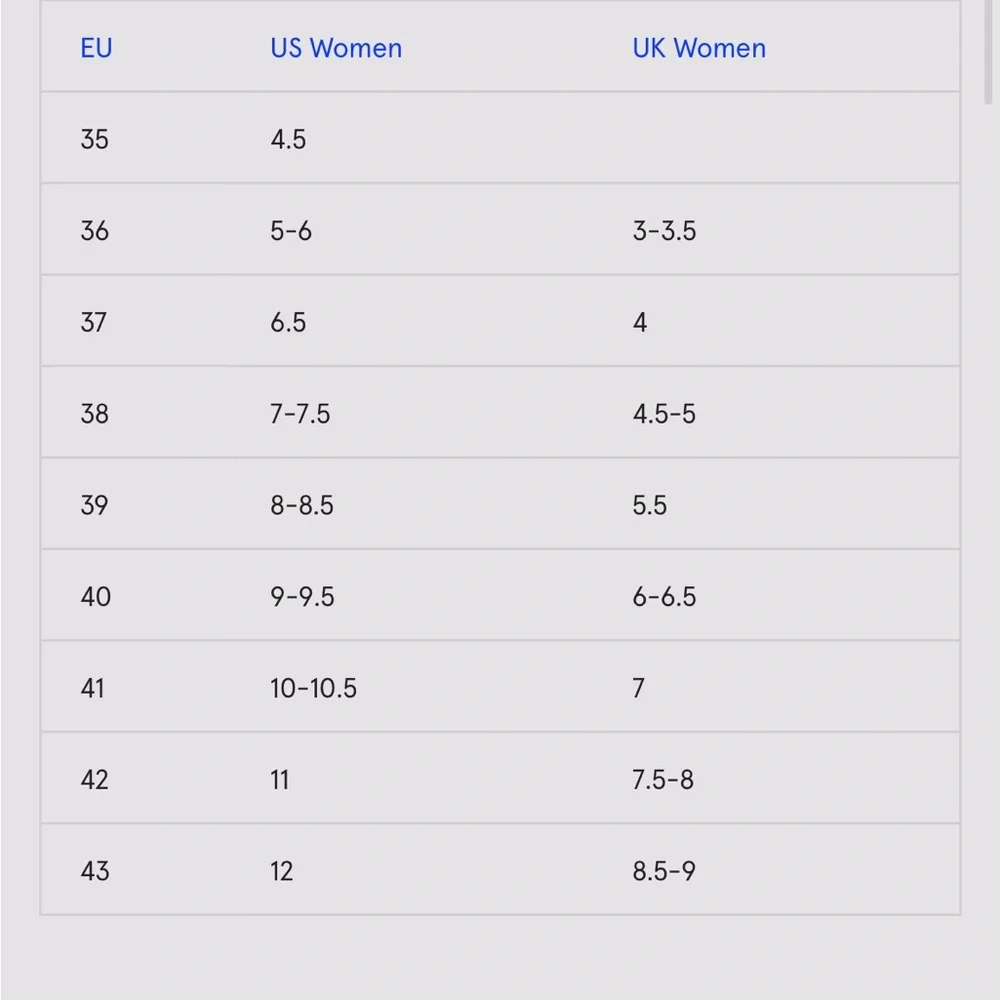Click the EU column header
The width and height of the screenshot is (1000, 1000).
point(96,48)
